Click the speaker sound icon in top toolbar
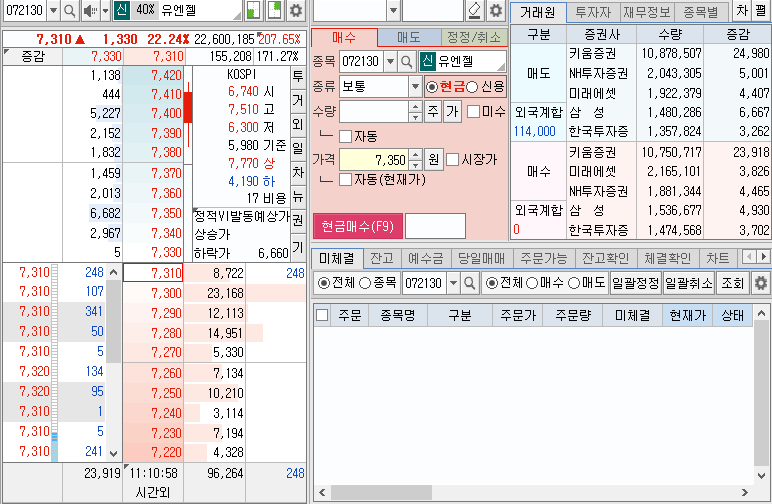The width and height of the screenshot is (772, 504). [x=90, y=10]
